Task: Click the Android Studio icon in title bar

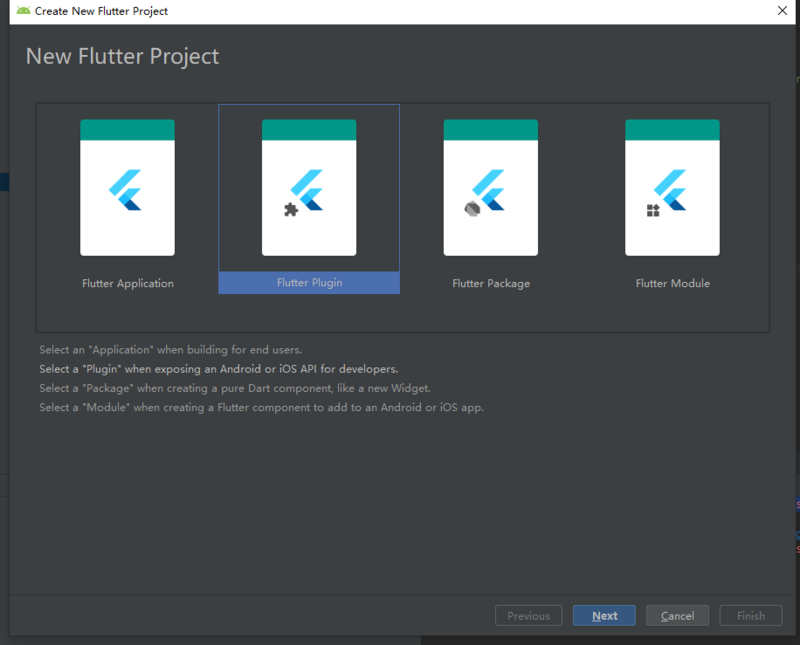Action: (x=22, y=11)
